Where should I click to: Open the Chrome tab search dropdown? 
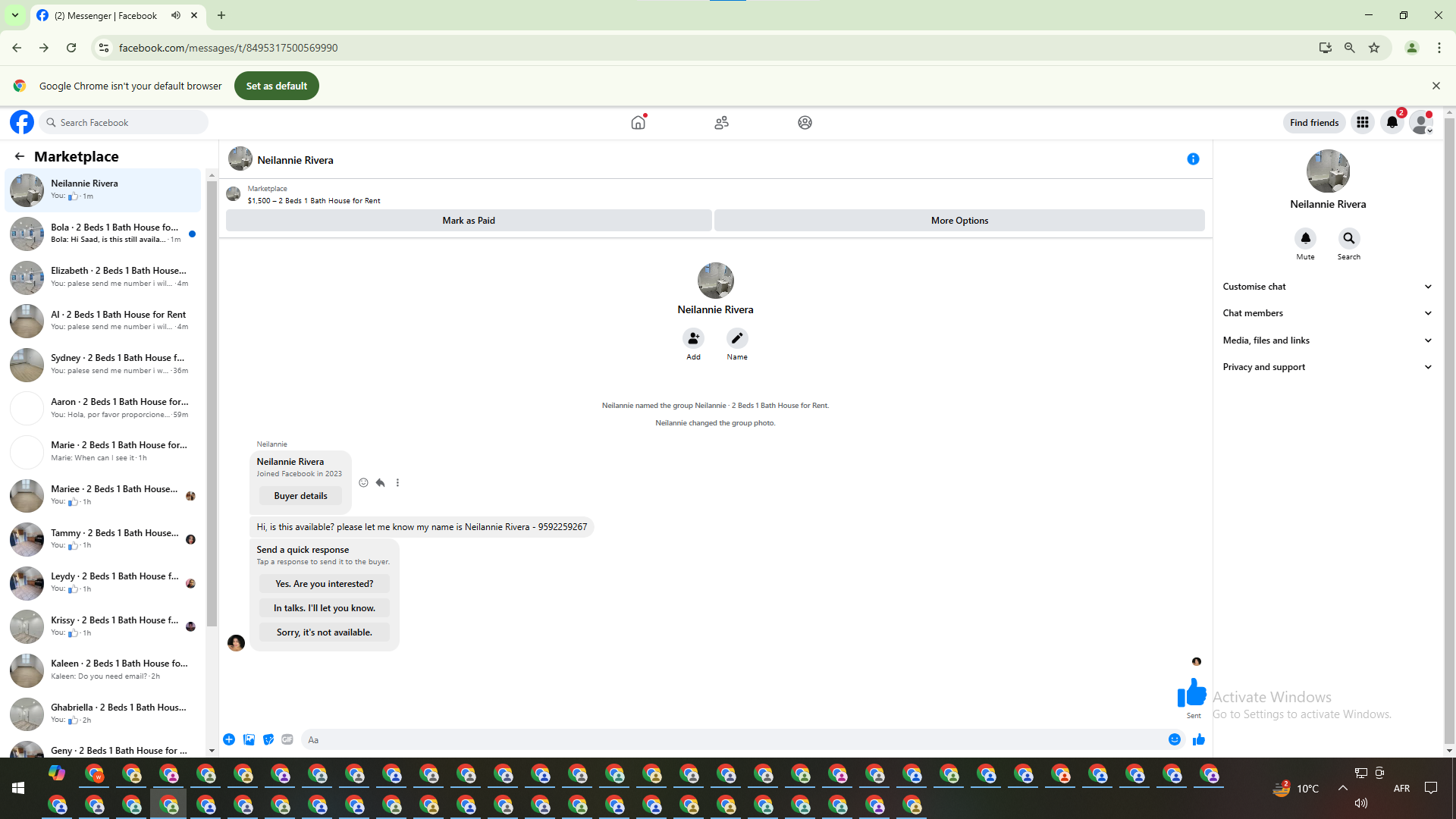point(15,15)
